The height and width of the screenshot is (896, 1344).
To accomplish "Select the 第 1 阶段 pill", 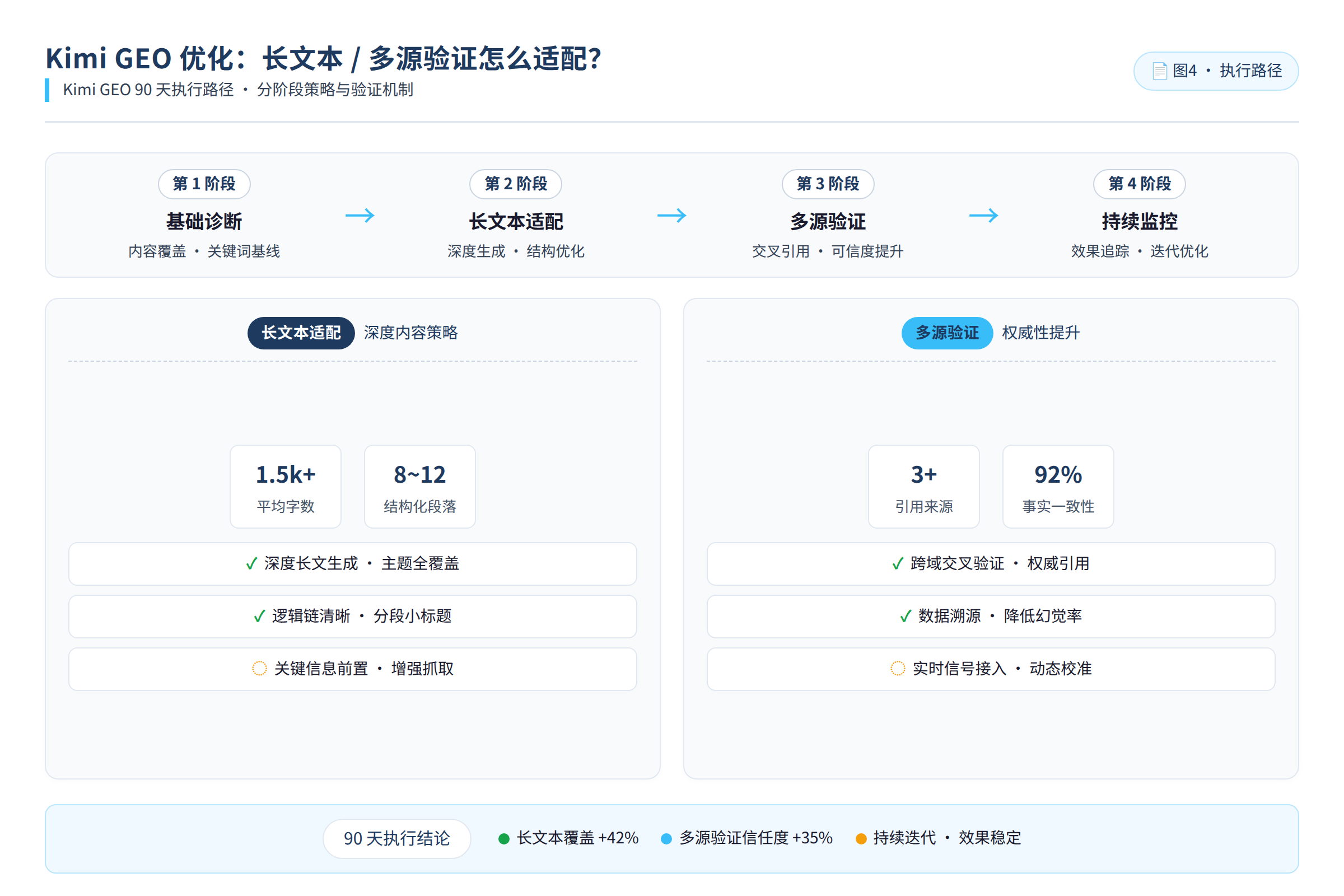I will [204, 184].
